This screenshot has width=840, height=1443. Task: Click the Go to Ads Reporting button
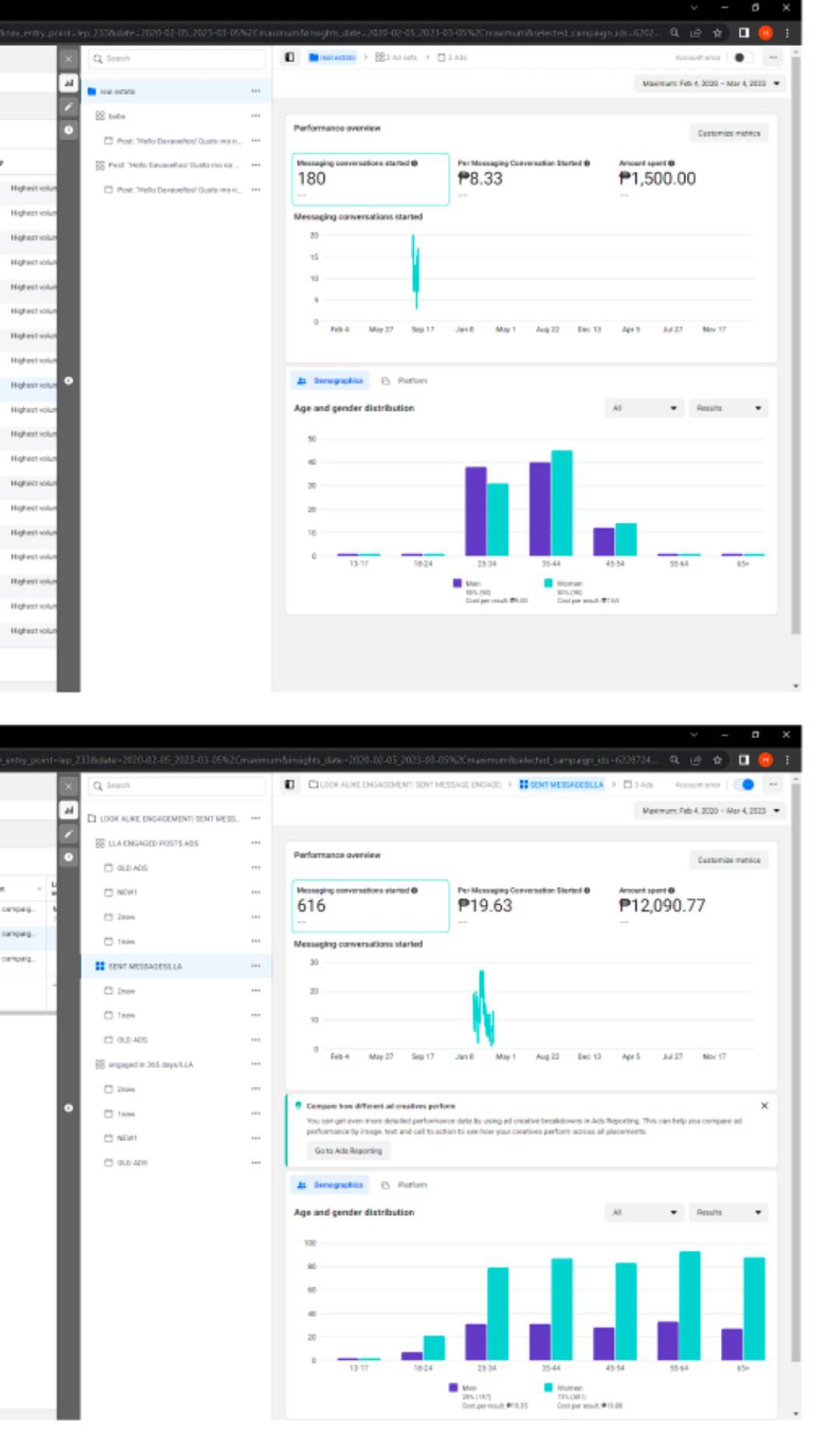tap(348, 1151)
